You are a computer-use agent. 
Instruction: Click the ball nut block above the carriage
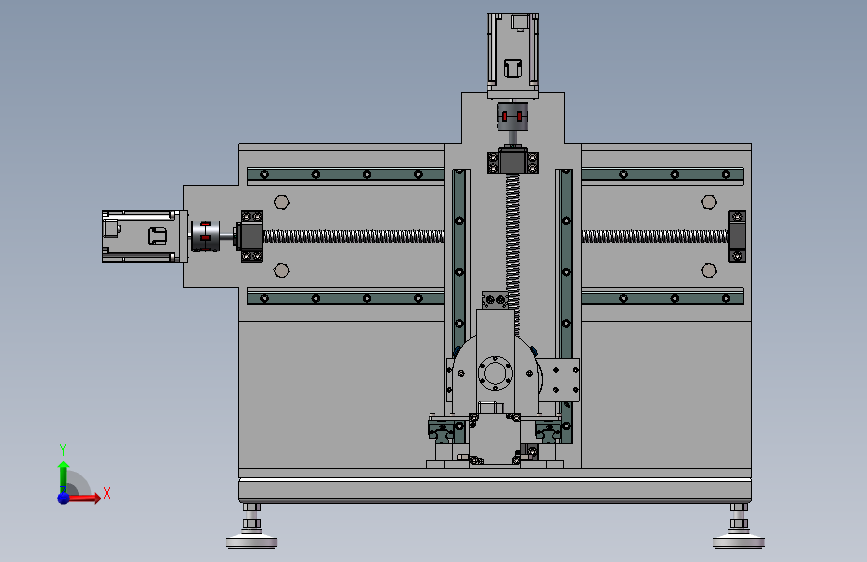pyautogui.click(x=495, y=300)
